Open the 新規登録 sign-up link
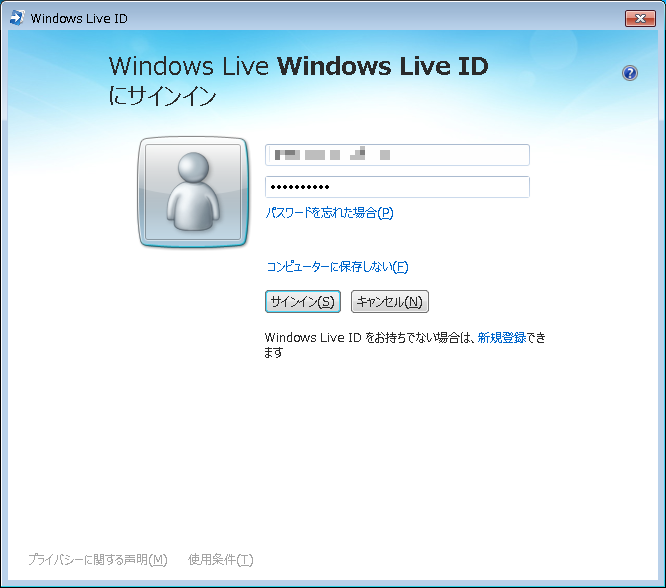 pyautogui.click(x=502, y=338)
